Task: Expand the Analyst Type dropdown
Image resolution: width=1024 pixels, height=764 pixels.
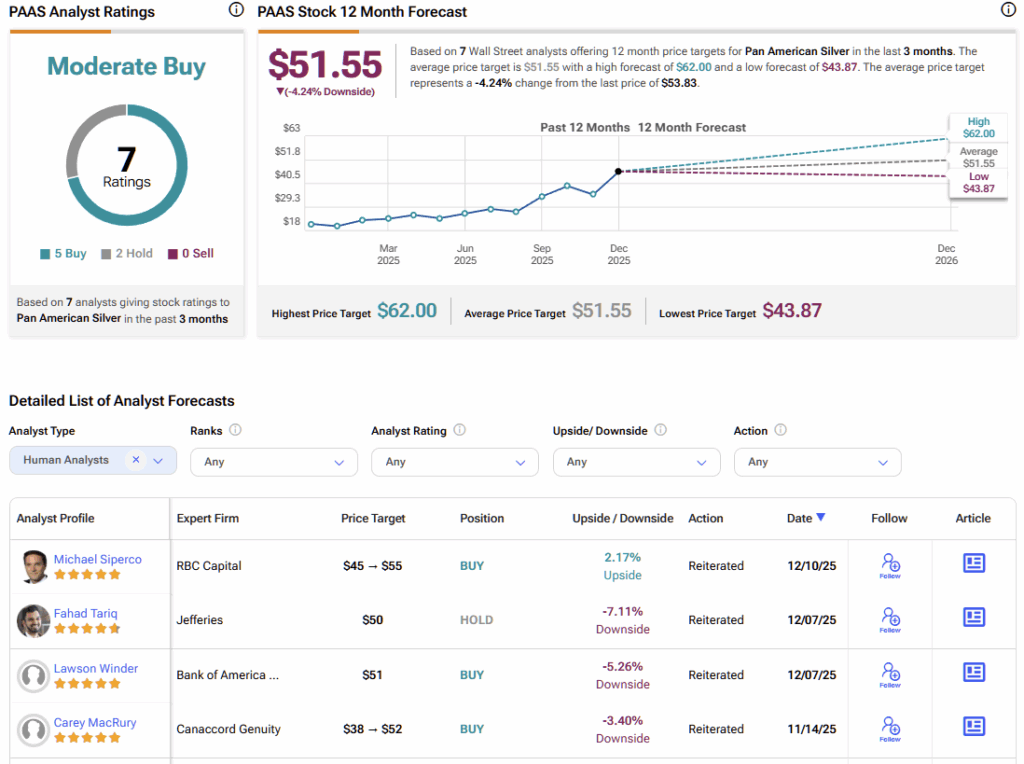Action: [x=161, y=460]
